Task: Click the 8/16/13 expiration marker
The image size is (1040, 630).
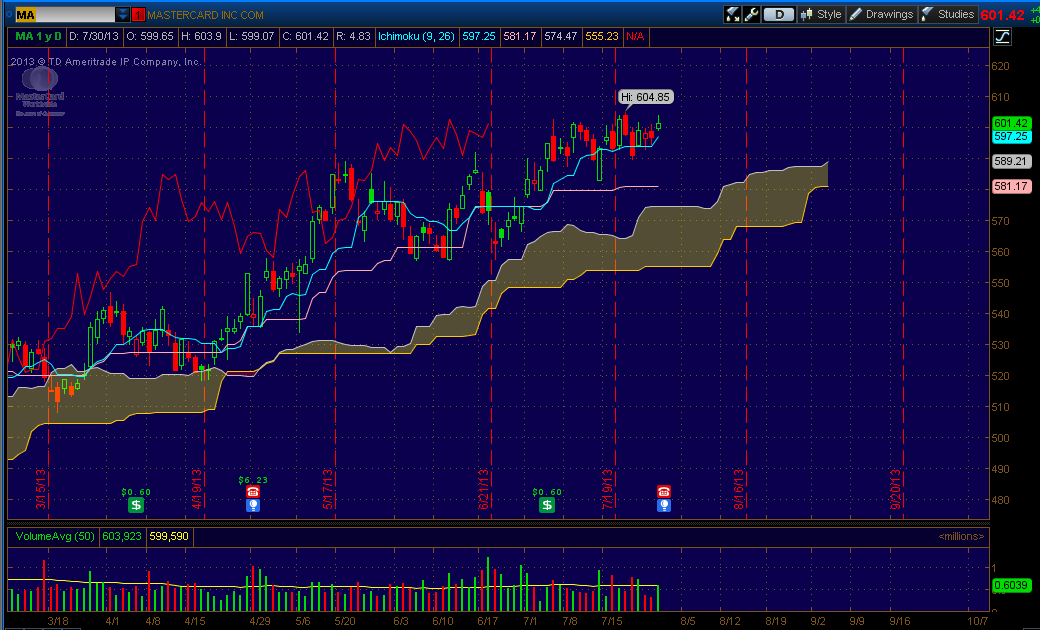Action: [x=739, y=489]
